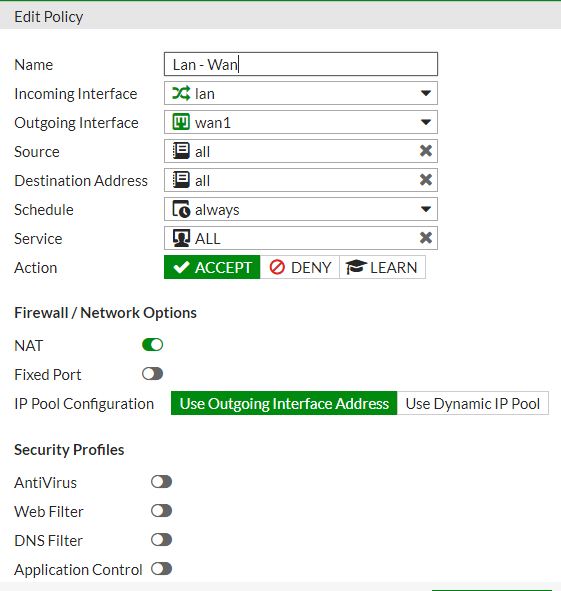Click the always schedule clock icon
561x591 pixels.
tap(181, 209)
